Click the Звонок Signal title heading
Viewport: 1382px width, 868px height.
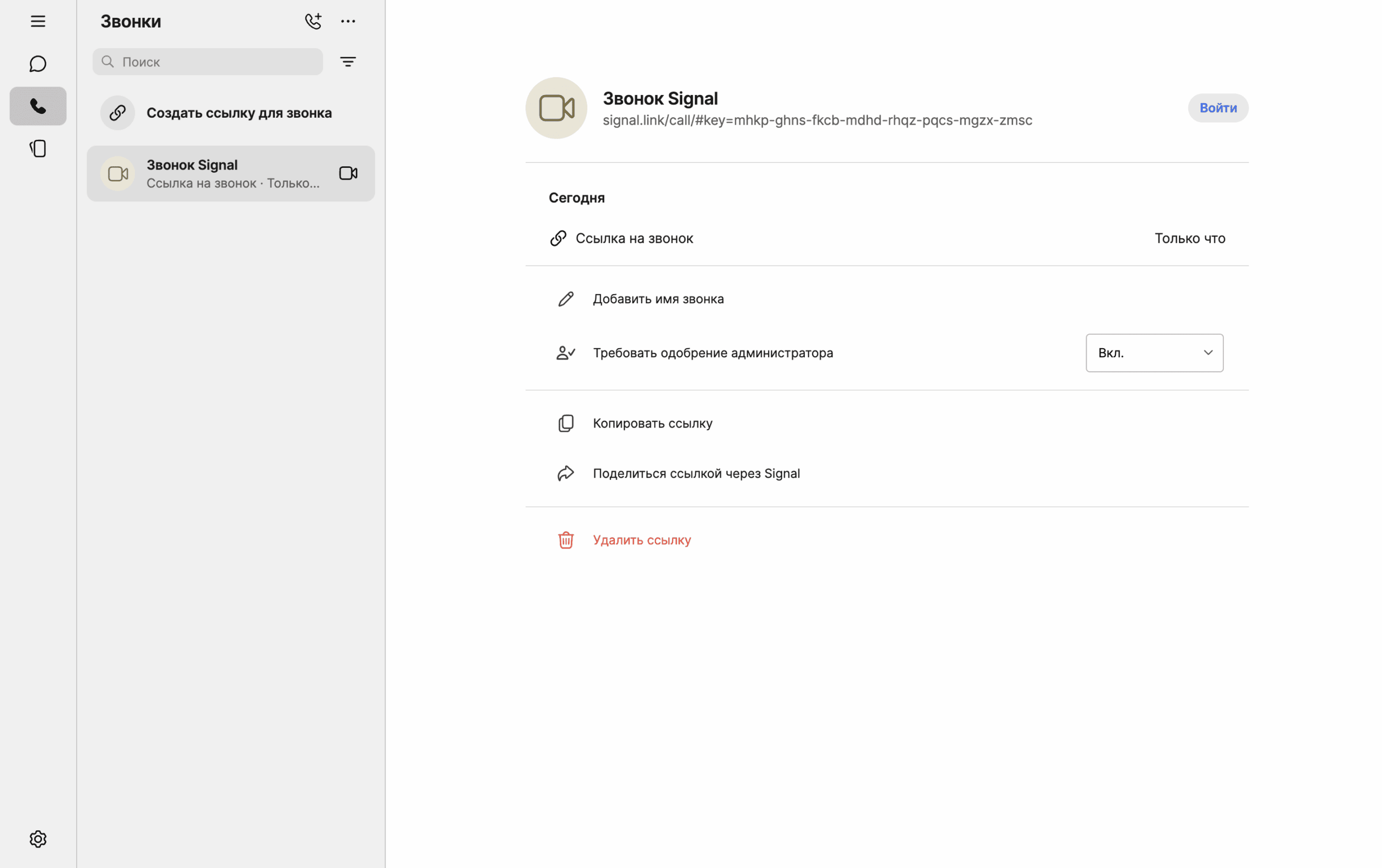660,98
